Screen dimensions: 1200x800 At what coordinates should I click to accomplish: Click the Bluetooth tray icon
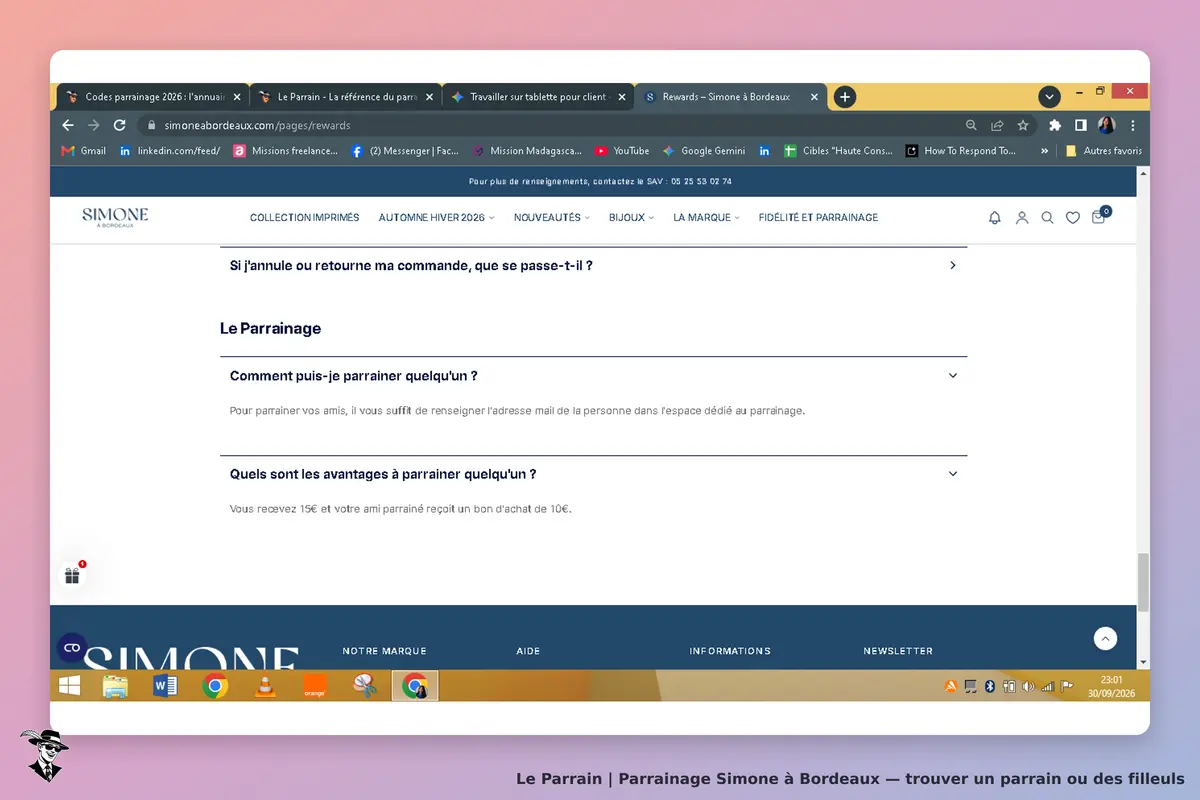(989, 686)
